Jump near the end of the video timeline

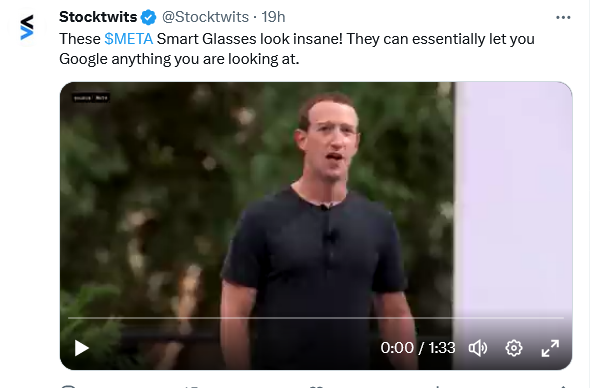point(555,318)
